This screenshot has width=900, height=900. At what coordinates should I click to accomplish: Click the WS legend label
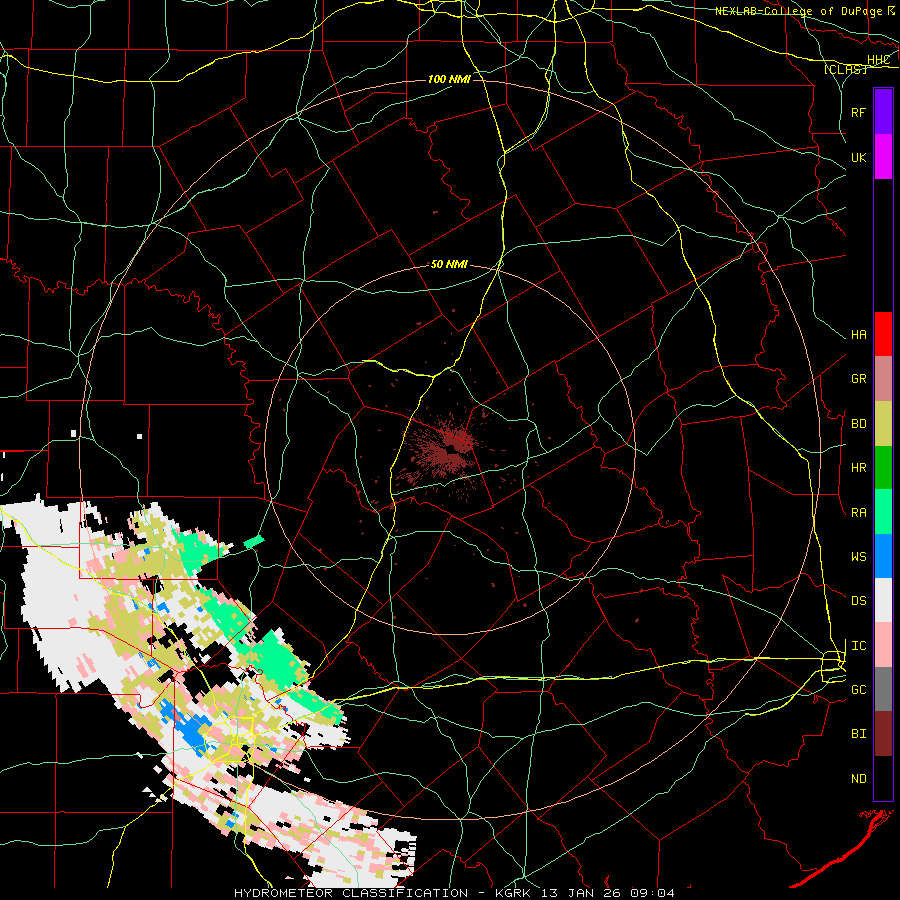point(858,557)
